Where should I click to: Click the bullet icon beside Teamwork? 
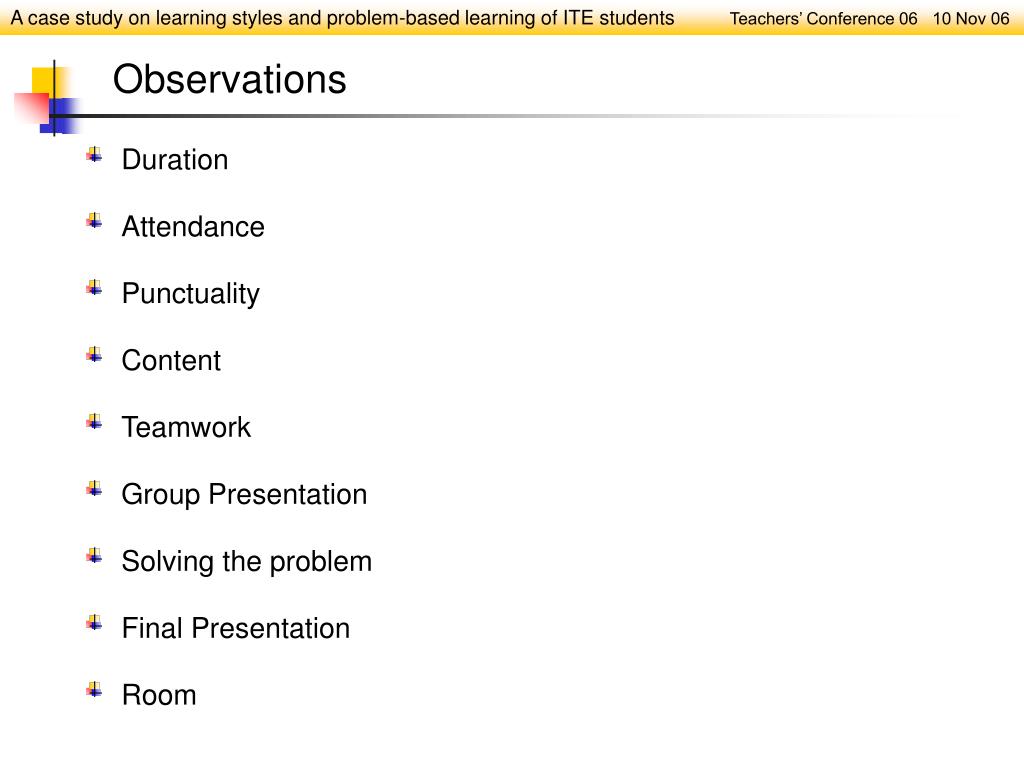point(94,423)
